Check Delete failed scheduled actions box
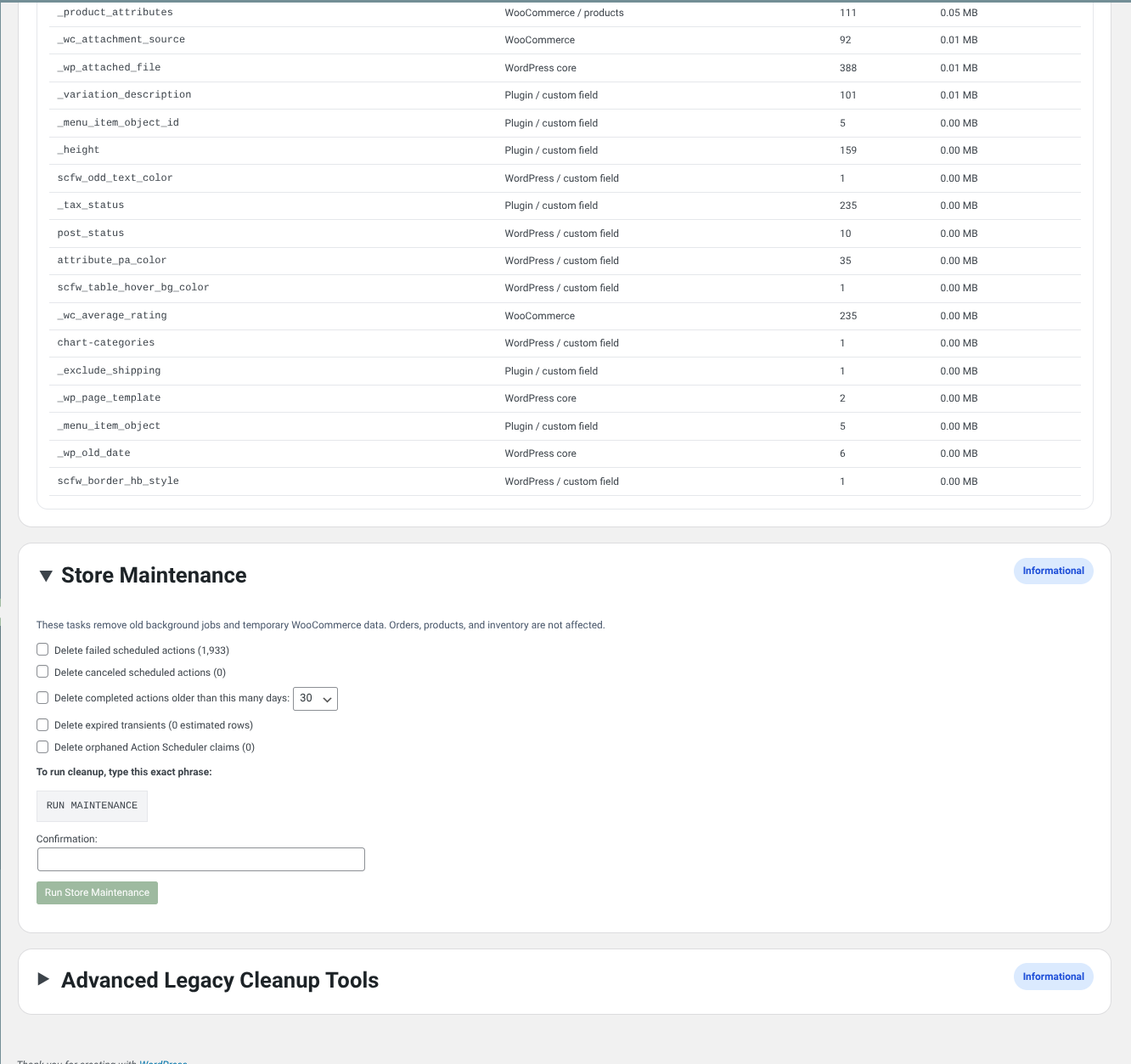 click(x=42, y=650)
